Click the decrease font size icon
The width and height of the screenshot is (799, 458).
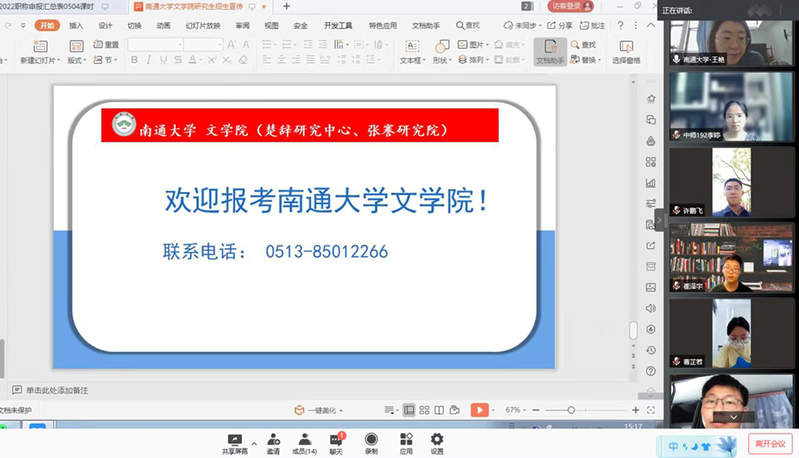click(247, 45)
